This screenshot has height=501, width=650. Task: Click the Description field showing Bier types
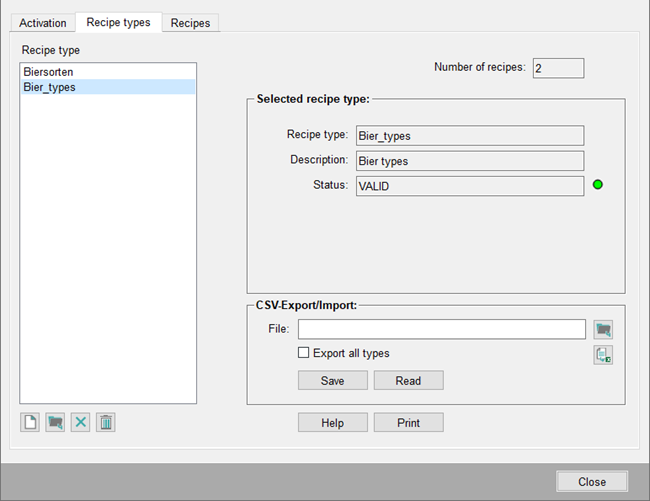469,161
